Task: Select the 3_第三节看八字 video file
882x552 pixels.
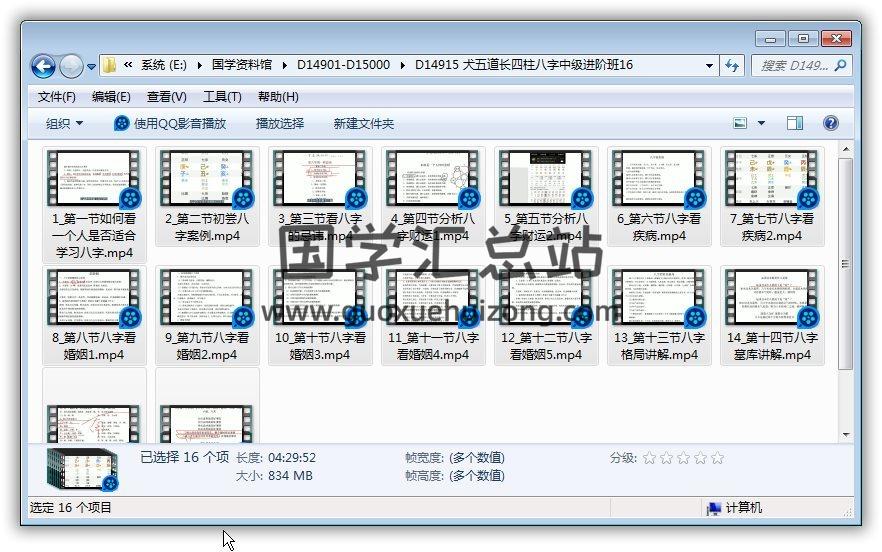Action: click(x=320, y=196)
